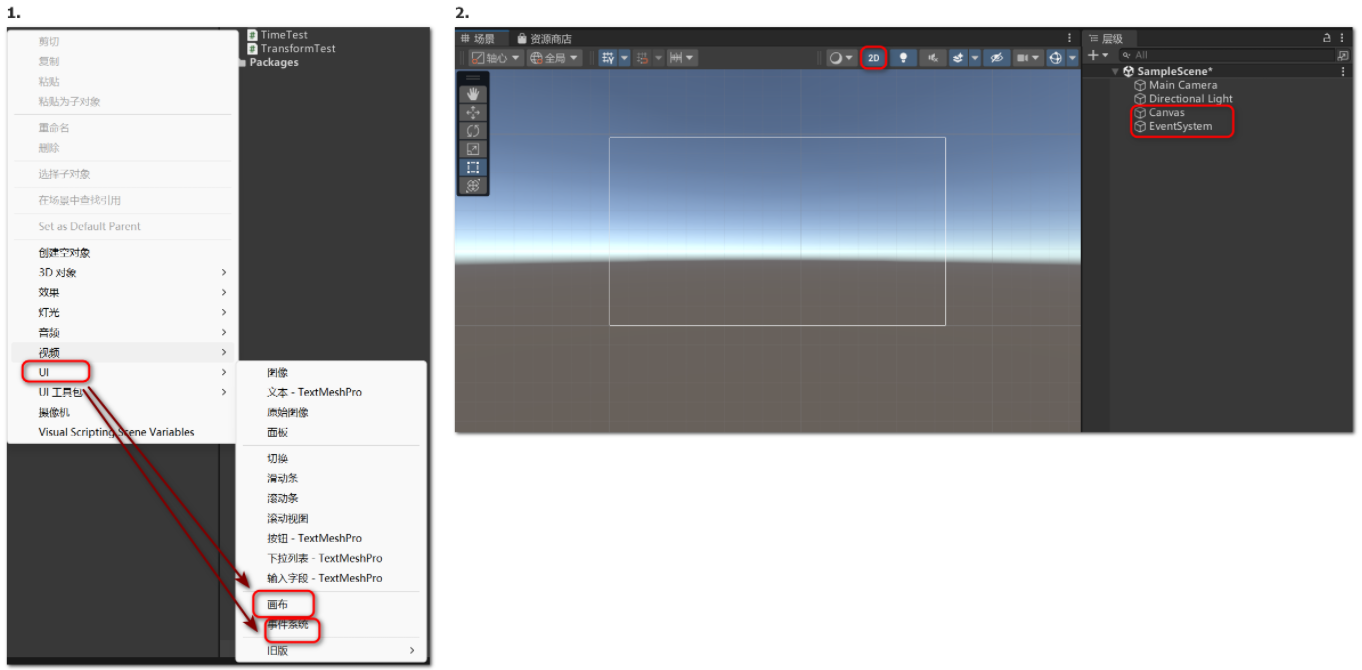Image resolution: width=1362 pixels, height=670 pixels.
Task: Select the Move tool in Scene overlay
Action: 473,113
